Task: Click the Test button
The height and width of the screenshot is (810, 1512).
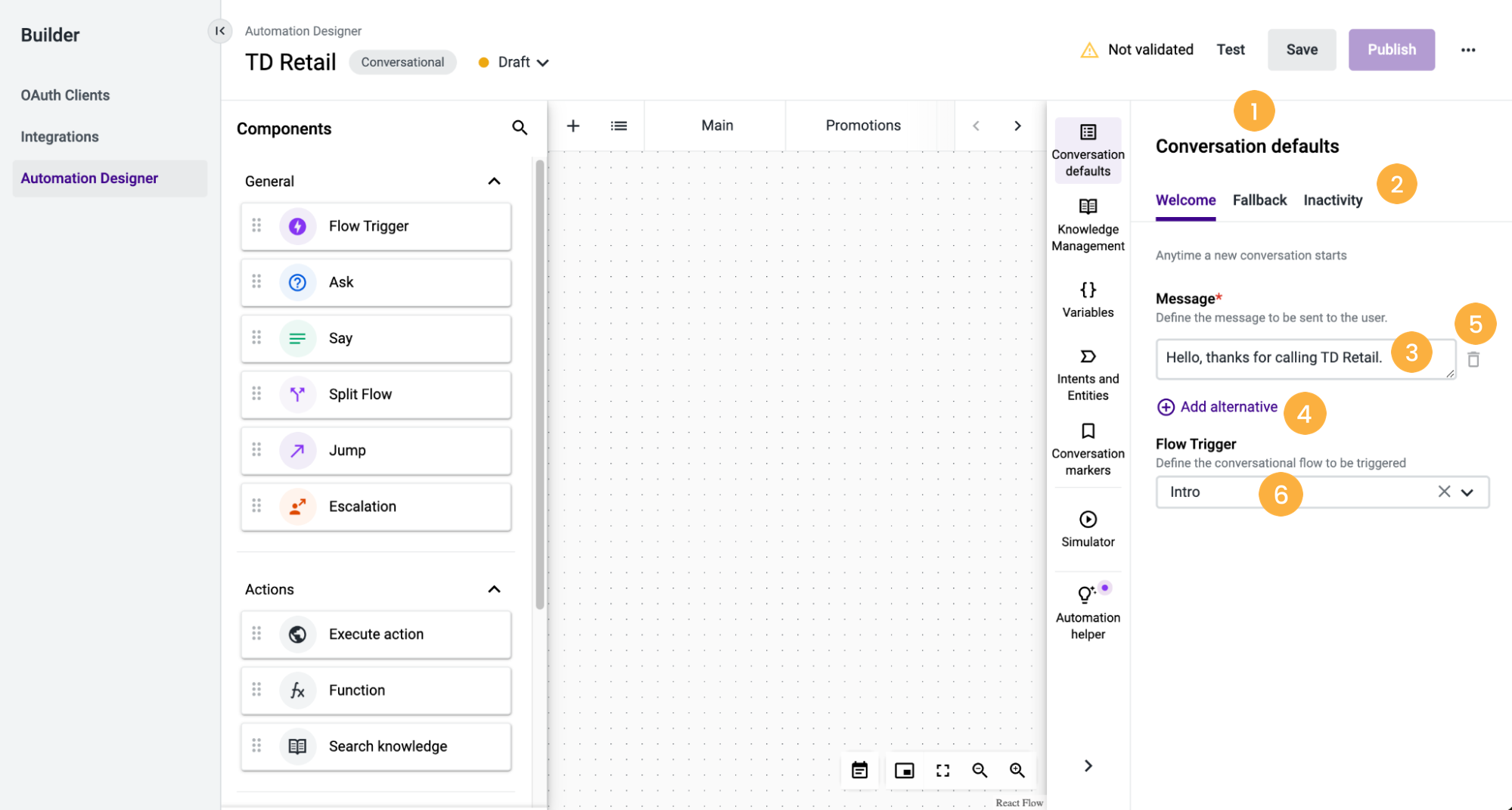Action: tap(1230, 50)
